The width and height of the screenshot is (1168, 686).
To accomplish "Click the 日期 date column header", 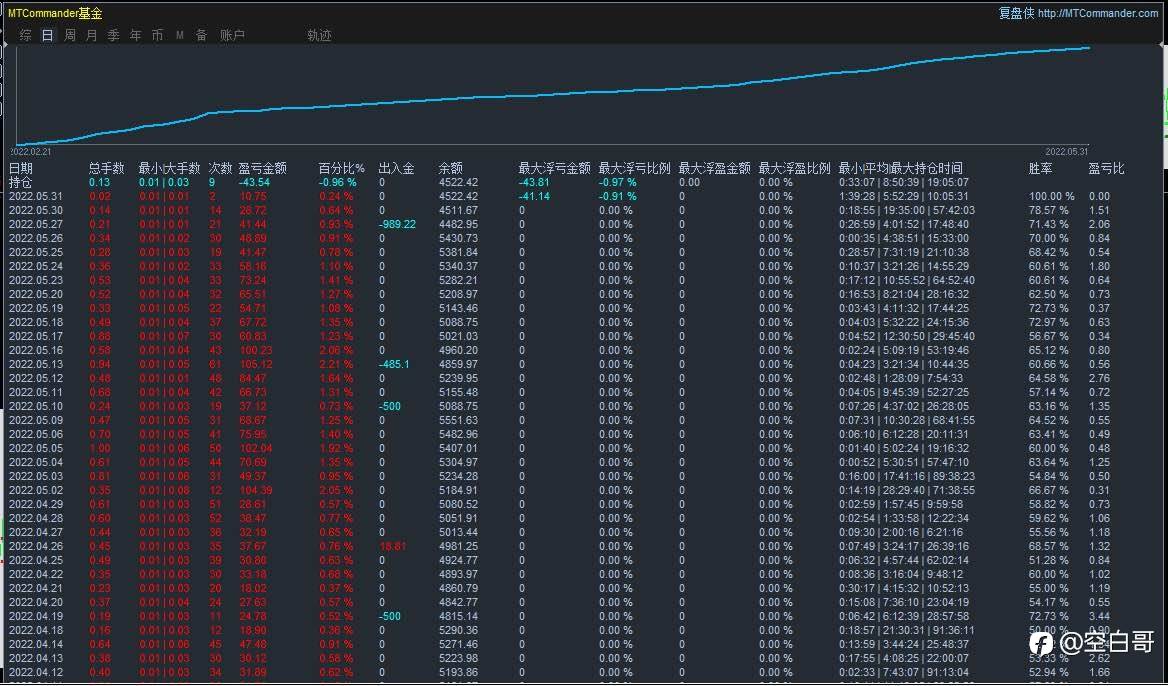I will point(21,168).
